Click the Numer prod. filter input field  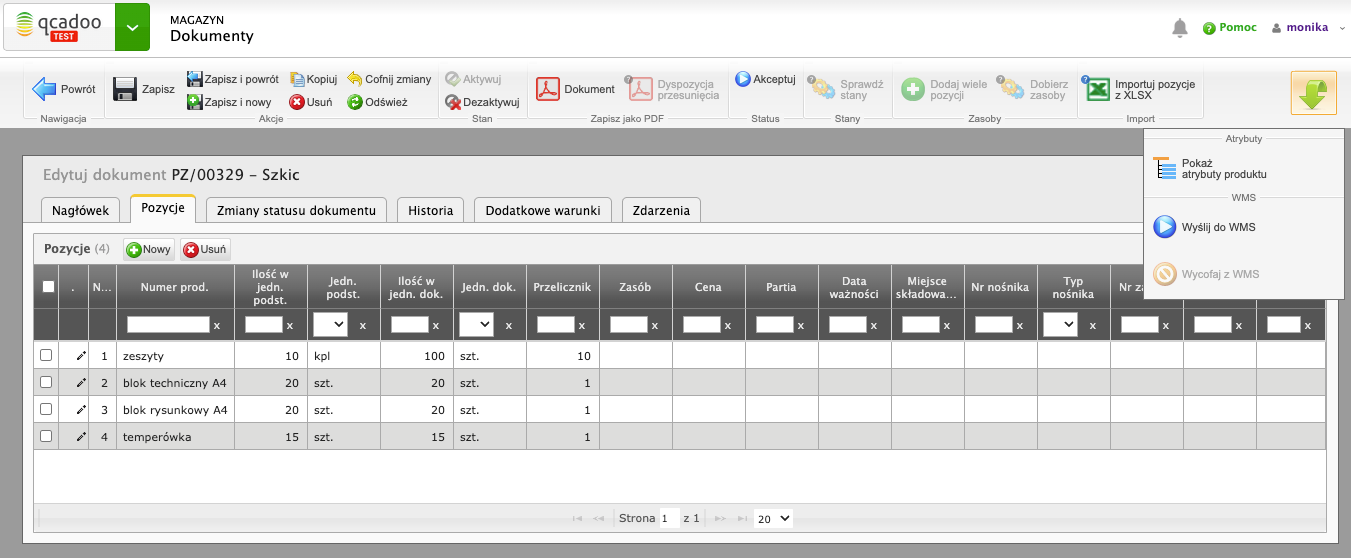tap(168, 324)
